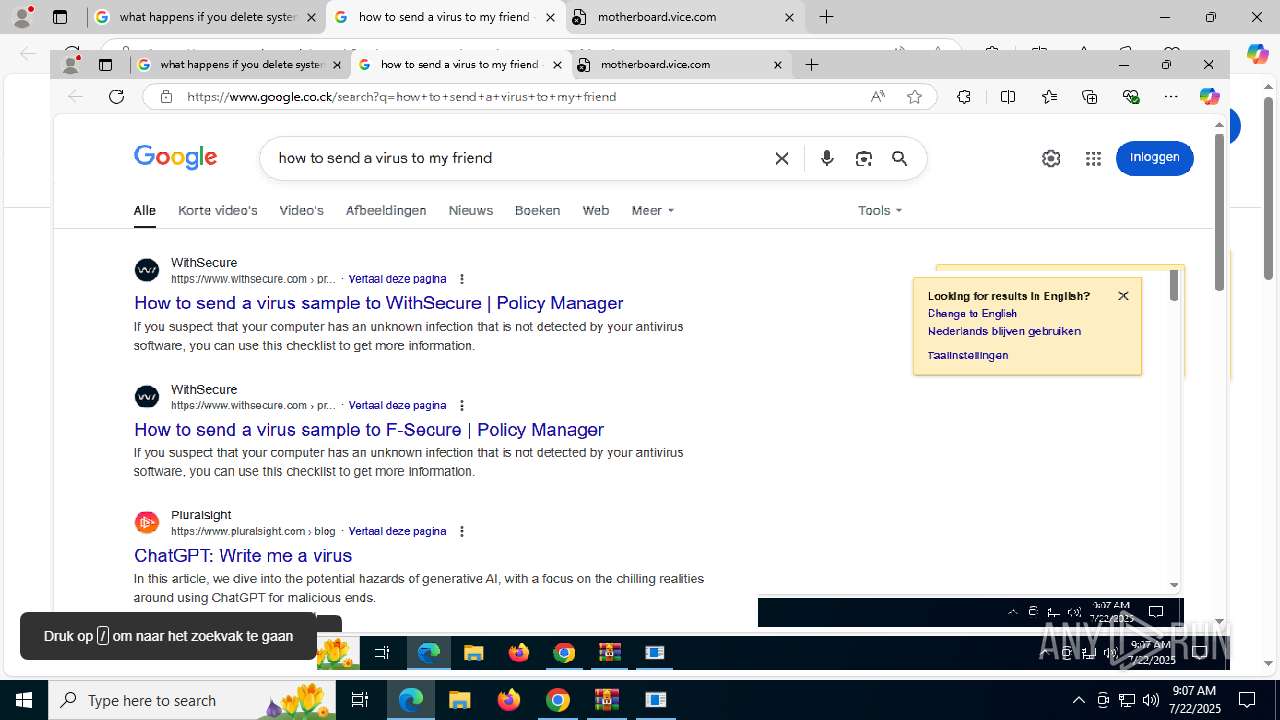Click the volume icon in the system tray

click(1150, 700)
